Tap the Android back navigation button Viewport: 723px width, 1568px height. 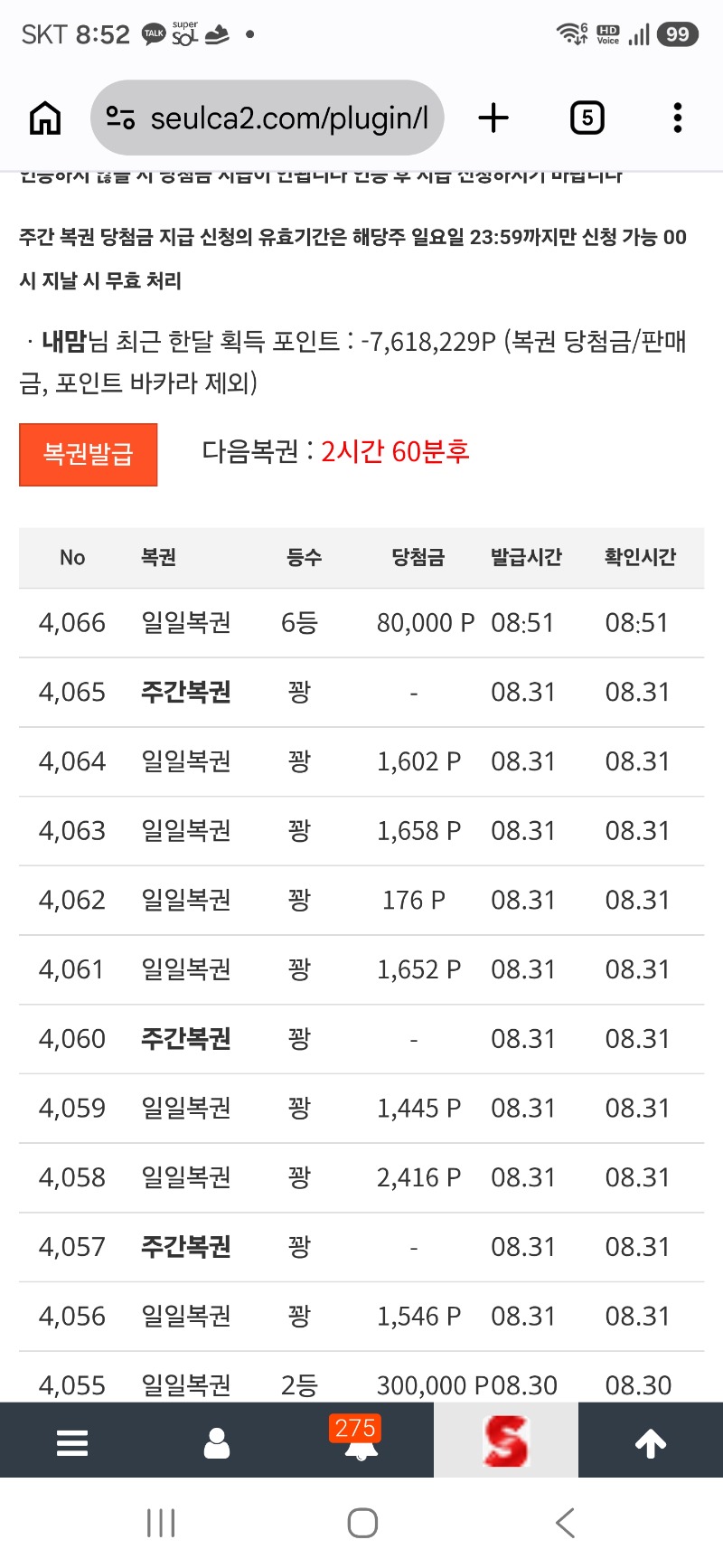click(x=565, y=1523)
